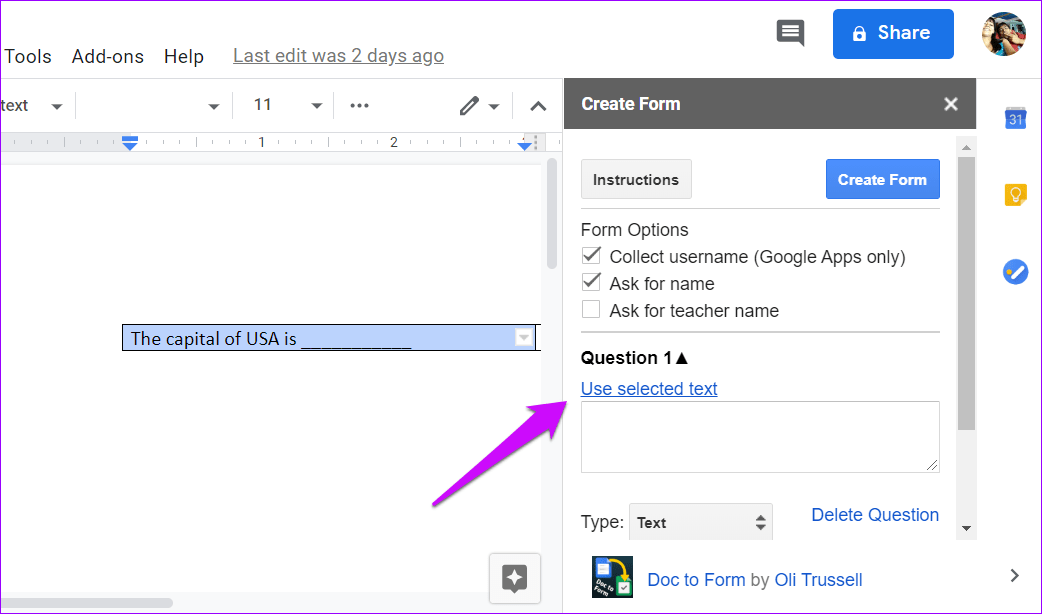Close the Create Form sidebar
Image resolution: width=1042 pixels, height=614 pixels.
point(951,104)
